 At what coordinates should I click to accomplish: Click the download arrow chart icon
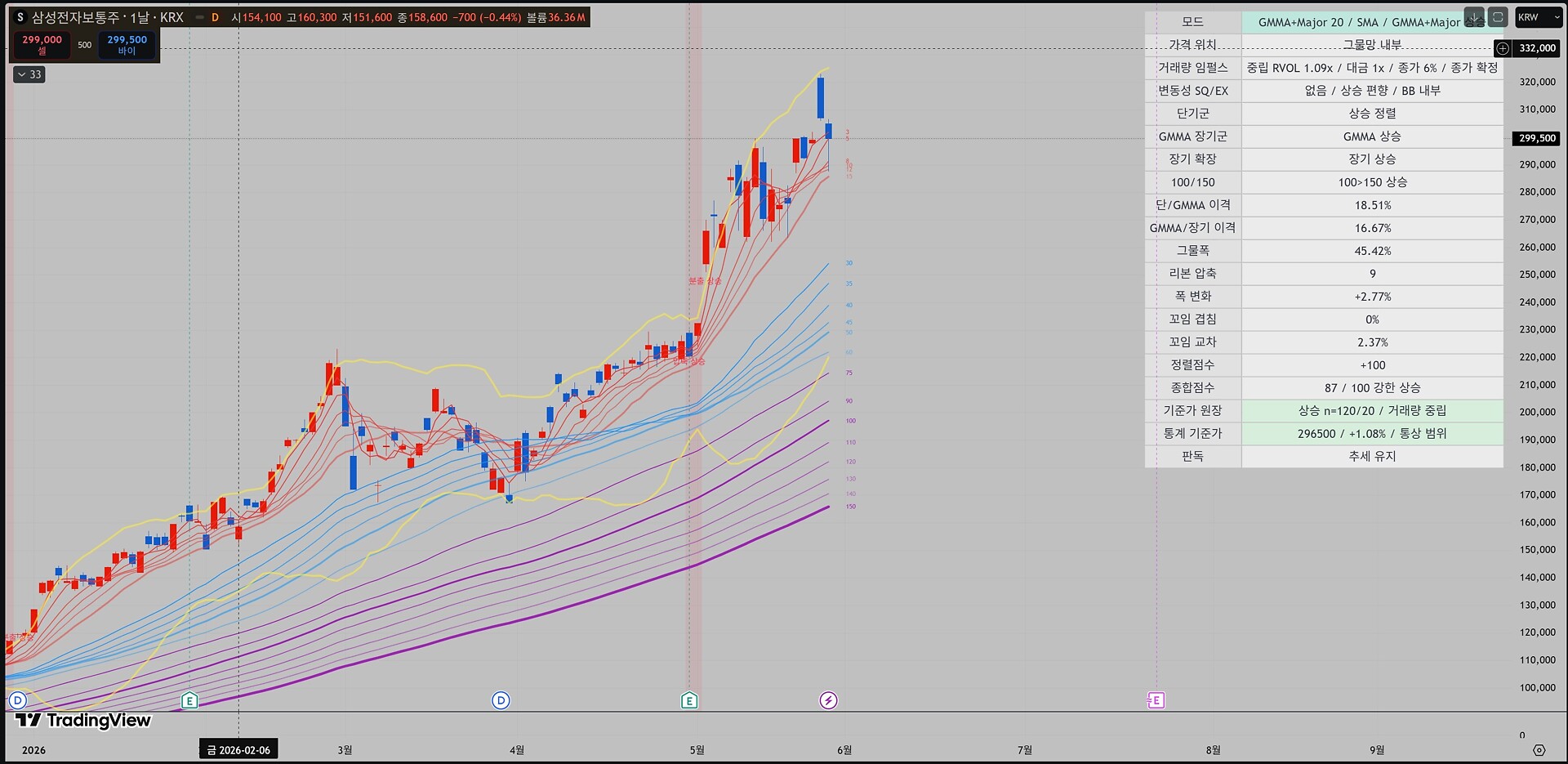1474,17
